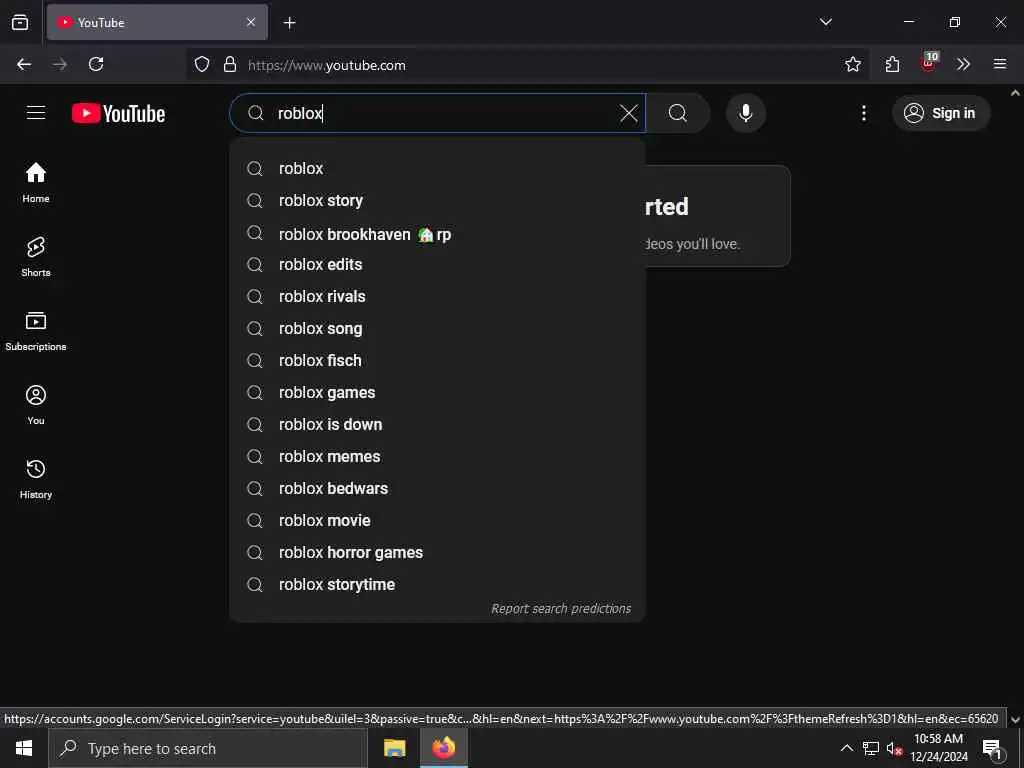Reload the page with the refresh icon
The image size is (1024, 768).
click(x=96, y=64)
